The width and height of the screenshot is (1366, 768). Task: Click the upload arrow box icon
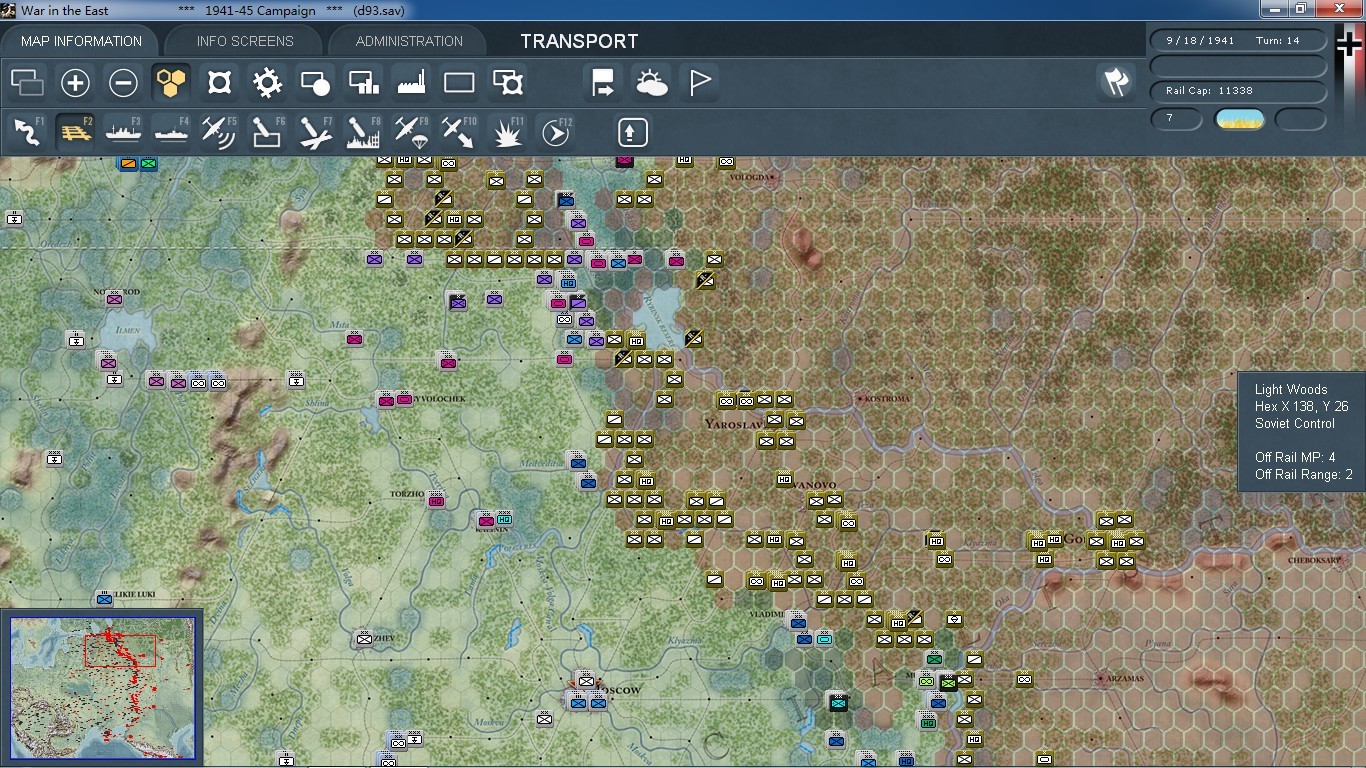(x=632, y=132)
